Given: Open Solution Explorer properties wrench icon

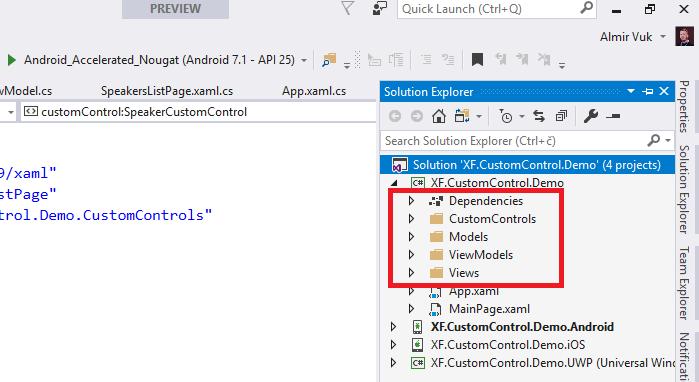Looking at the screenshot, I should 591,116.
